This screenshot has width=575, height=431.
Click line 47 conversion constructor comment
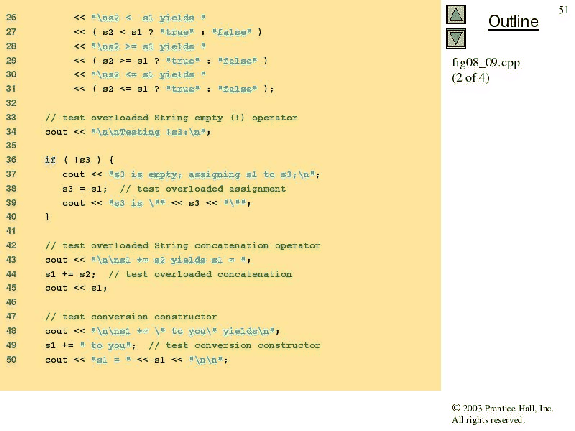point(131,316)
